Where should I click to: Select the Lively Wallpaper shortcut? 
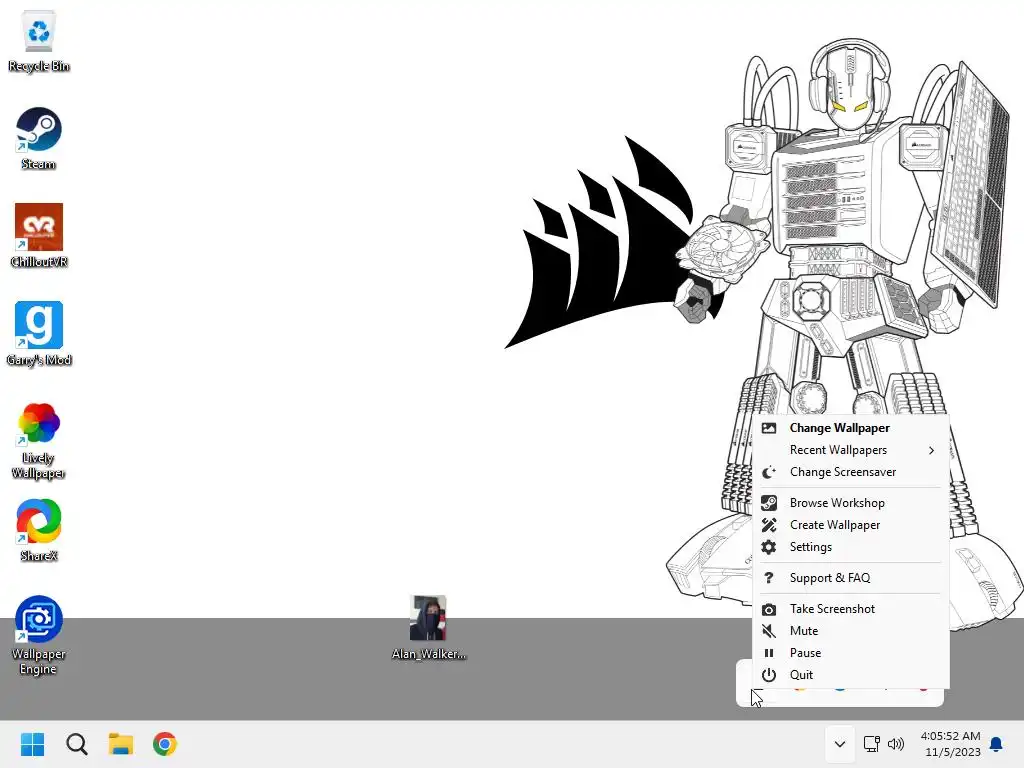[x=39, y=441]
